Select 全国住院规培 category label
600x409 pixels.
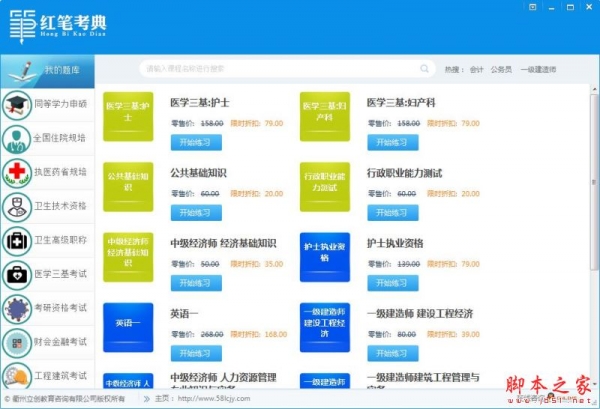[x=59, y=138]
